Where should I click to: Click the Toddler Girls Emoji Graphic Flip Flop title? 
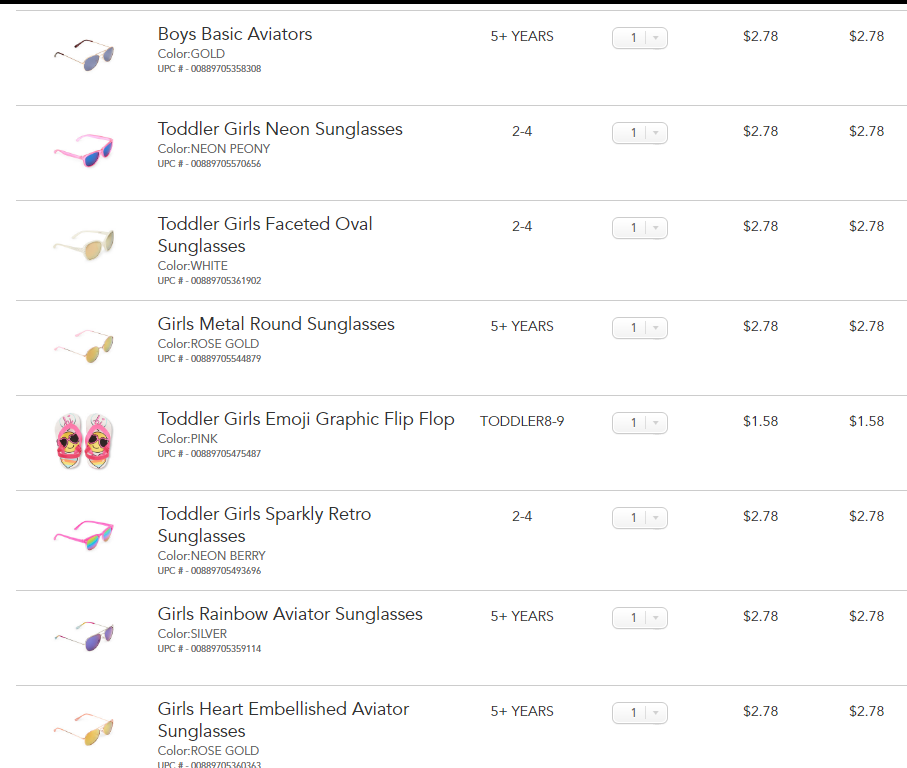pyautogui.click(x=306, y=419)
